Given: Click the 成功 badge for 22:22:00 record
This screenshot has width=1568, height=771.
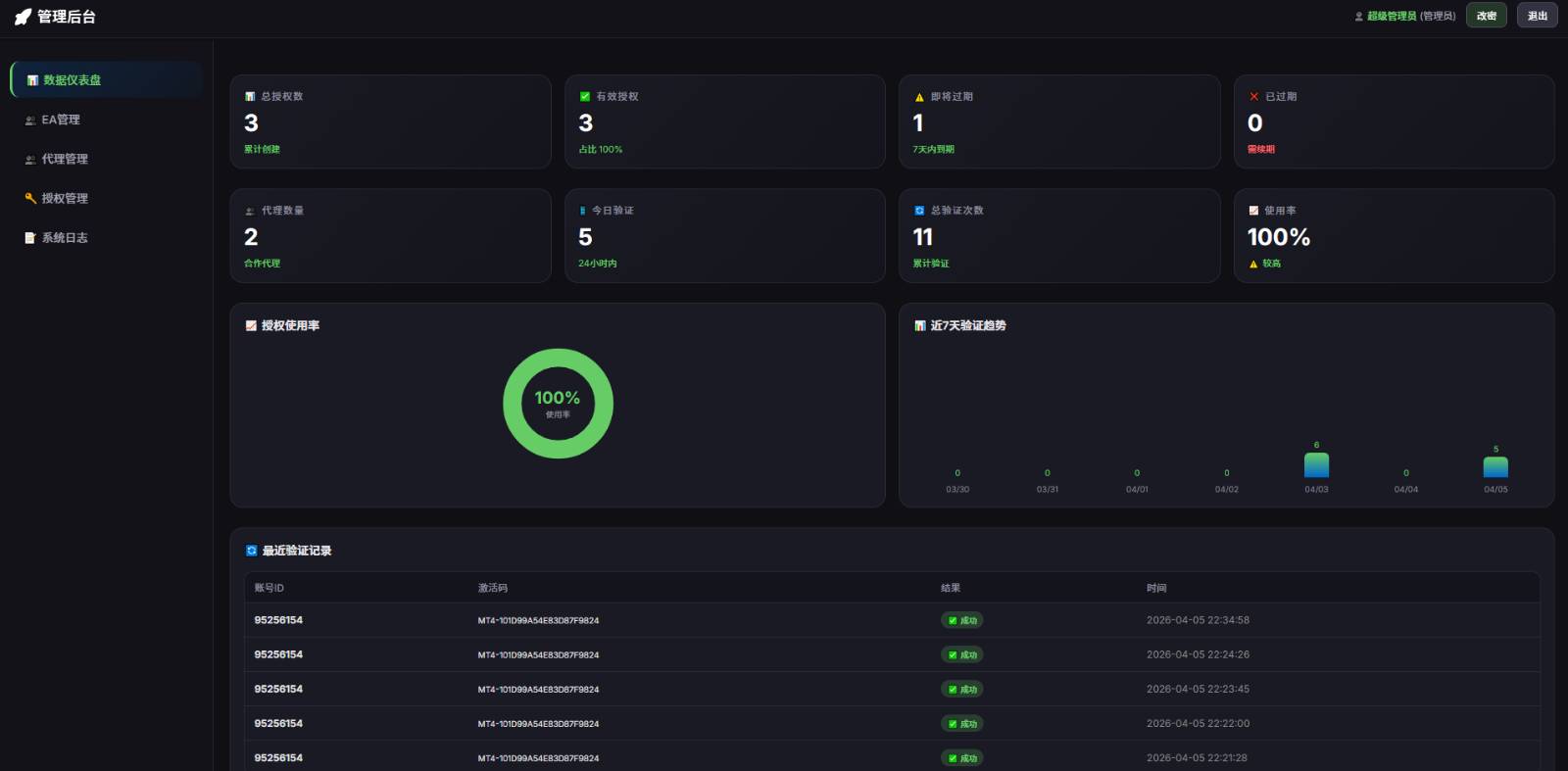Looking at the screenshot, I should [962, 724].
